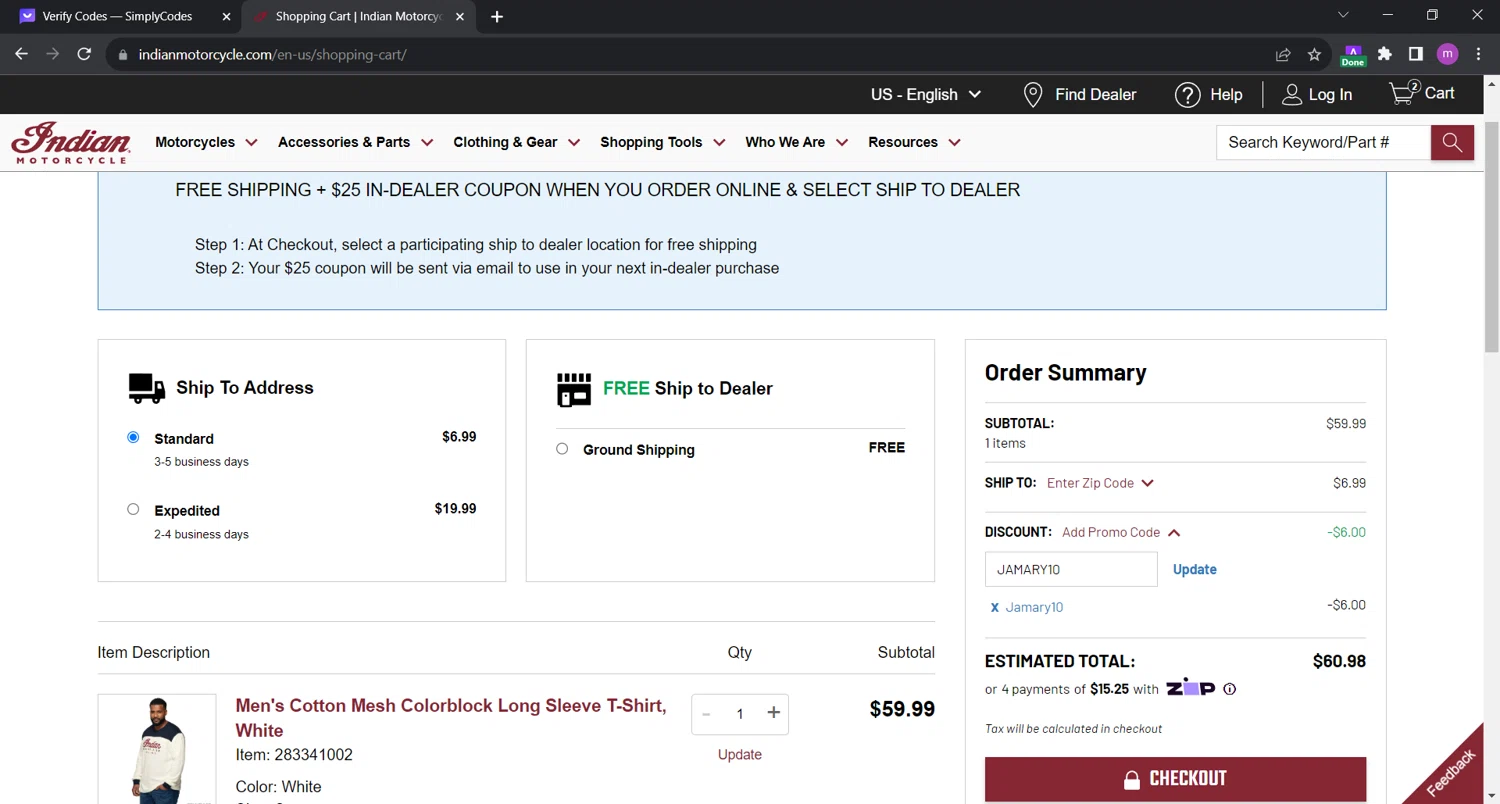Select the Shopping Cart browser tab
The image size is (1500, 804).
(x=358, y=16)
